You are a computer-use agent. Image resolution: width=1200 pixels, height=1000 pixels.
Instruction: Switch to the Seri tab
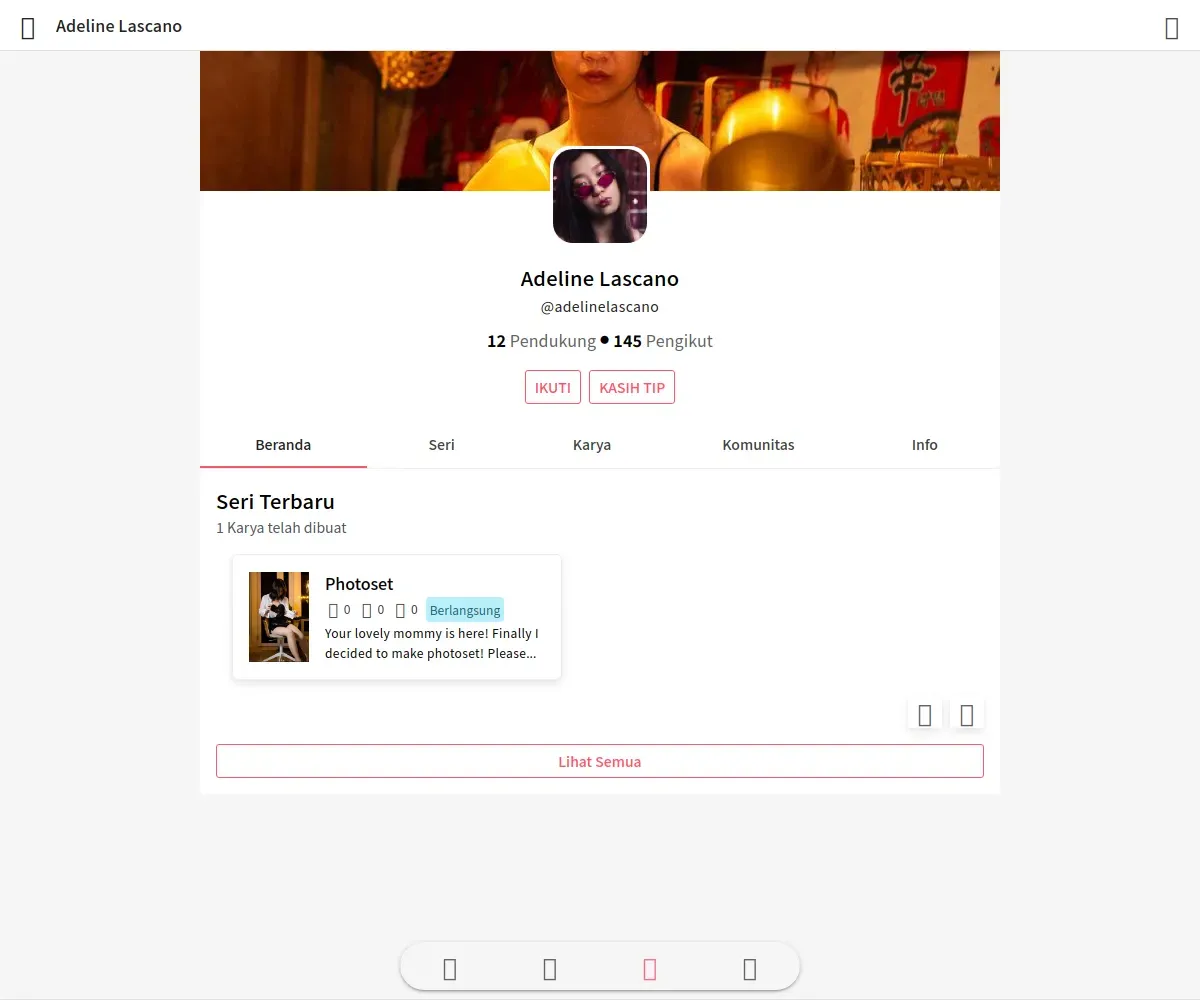click(441, 445)
